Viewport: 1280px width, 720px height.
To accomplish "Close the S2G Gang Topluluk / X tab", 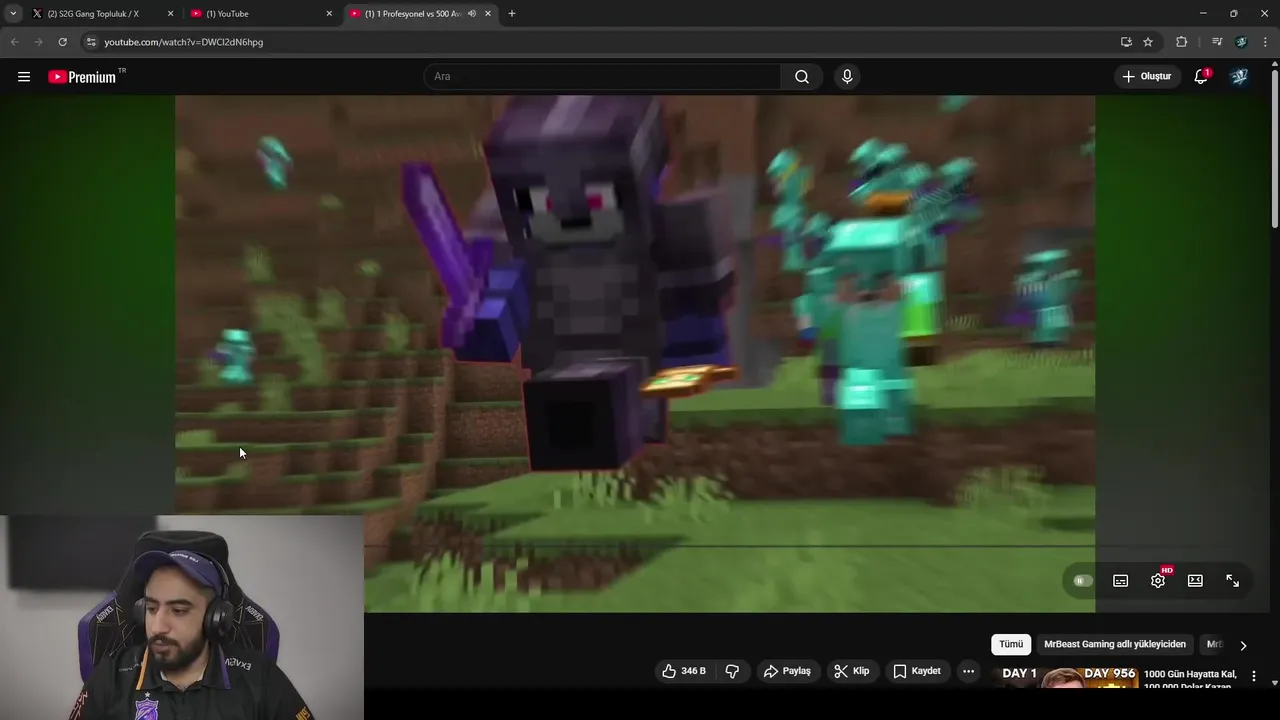I will tap(170, 14).
